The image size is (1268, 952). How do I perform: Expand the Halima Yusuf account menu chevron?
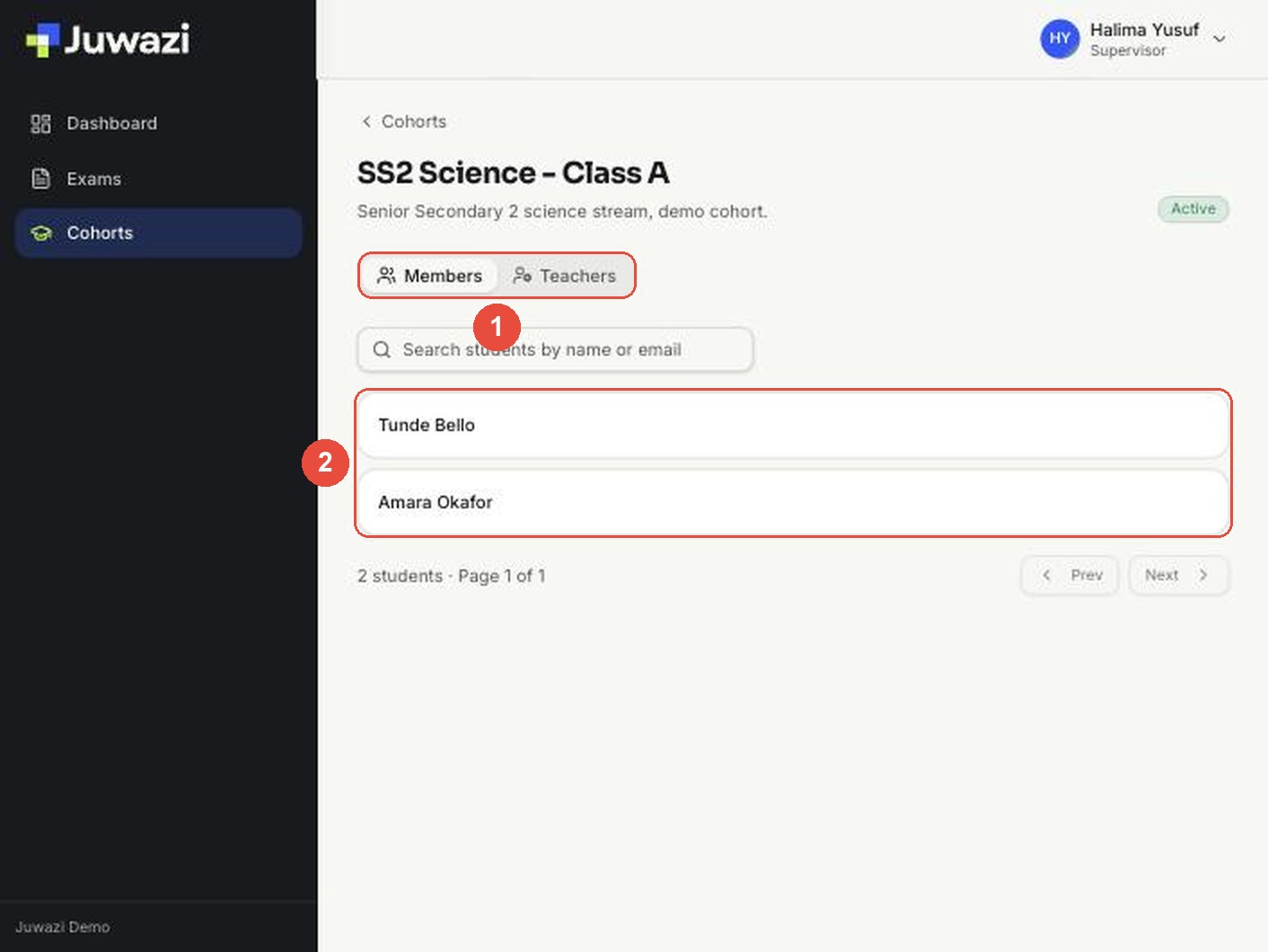pos(1220,39)
